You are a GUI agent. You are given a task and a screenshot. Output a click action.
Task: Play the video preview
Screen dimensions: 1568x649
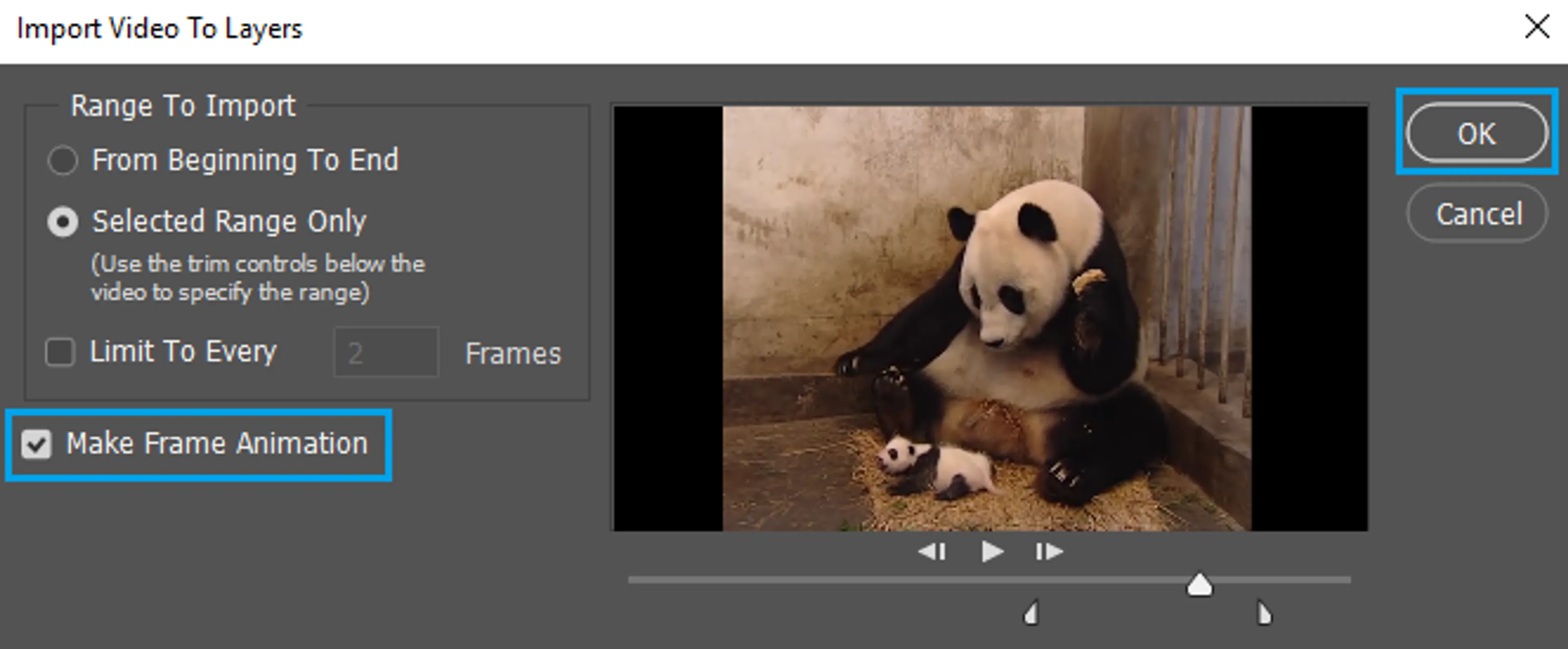point(991,552)
